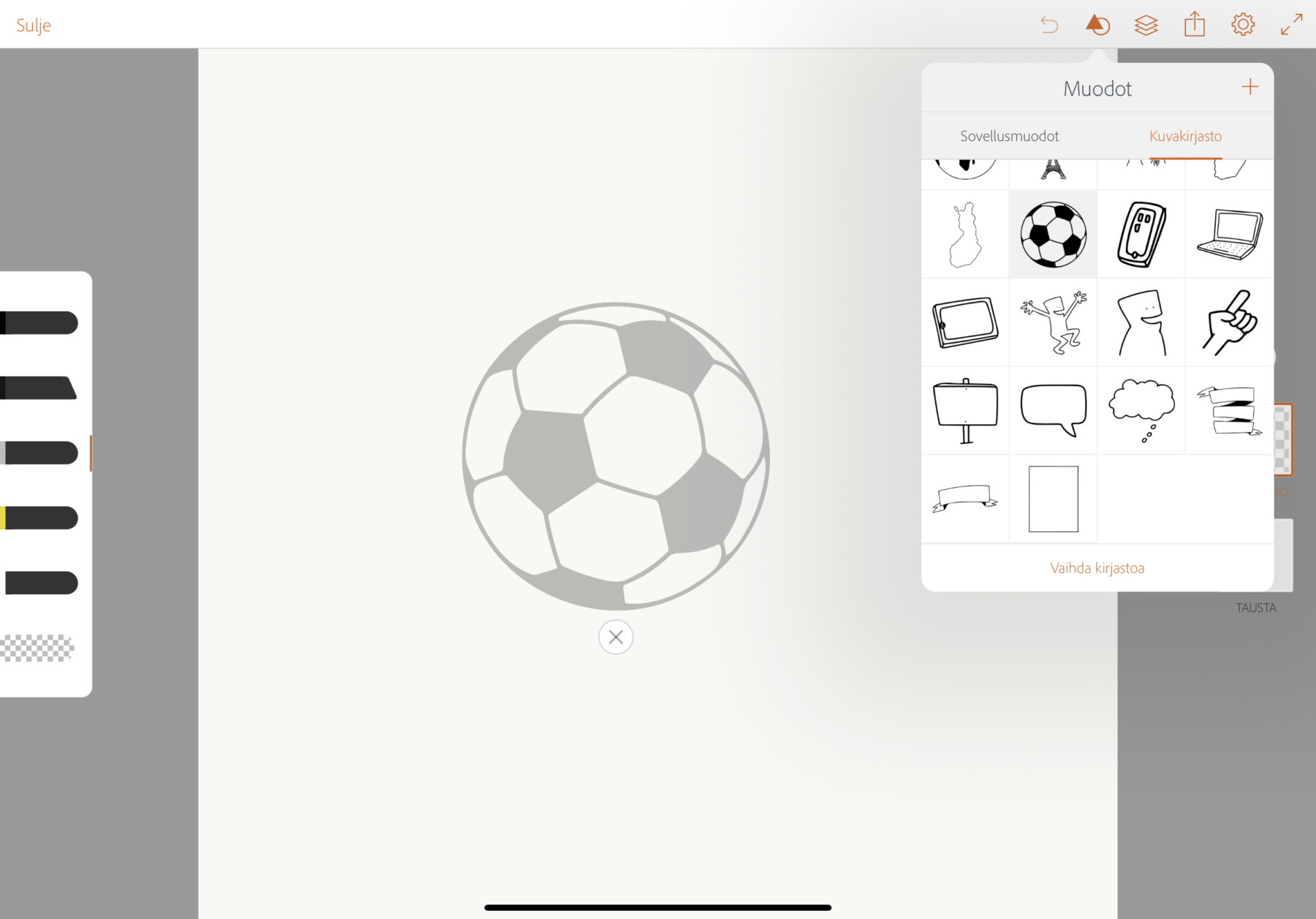The height and width of the screenshot is (919, 1316).
Task: Choose the speech bubble shape
Action: tap(1053, 410)
